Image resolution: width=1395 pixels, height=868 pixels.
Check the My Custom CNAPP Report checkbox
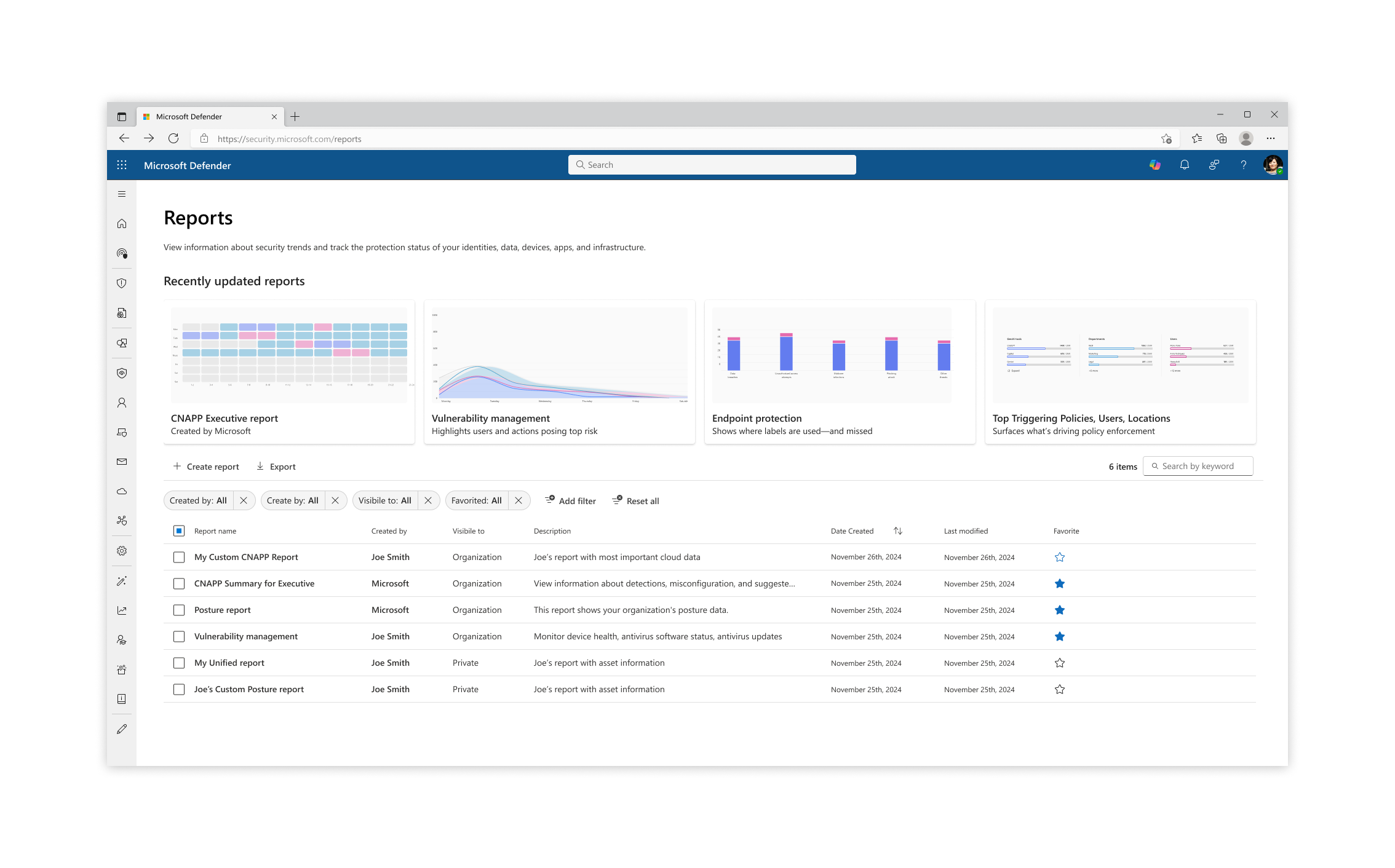179,557
